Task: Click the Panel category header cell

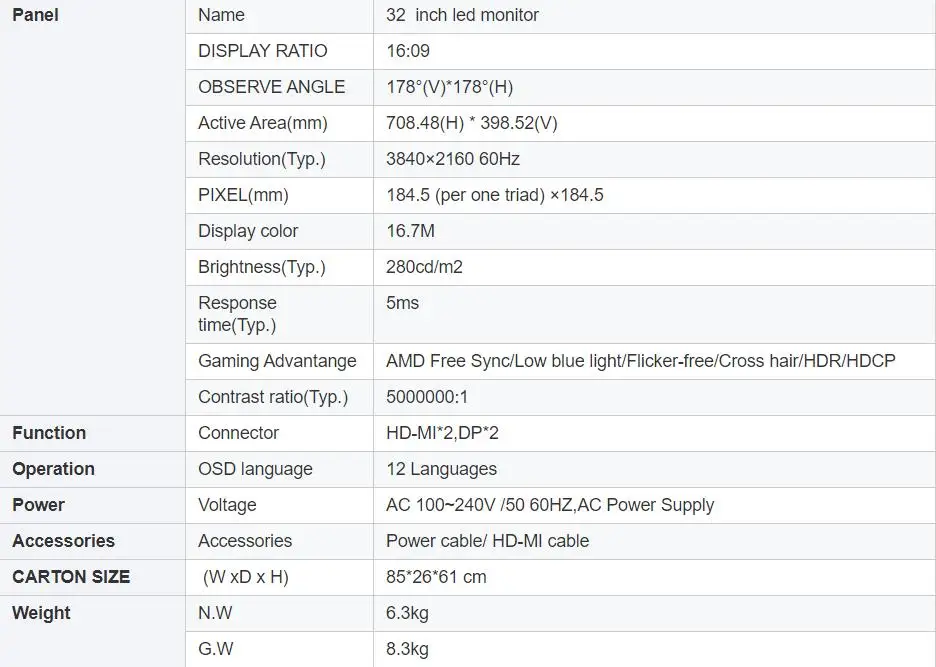Action: pos(35,15)
